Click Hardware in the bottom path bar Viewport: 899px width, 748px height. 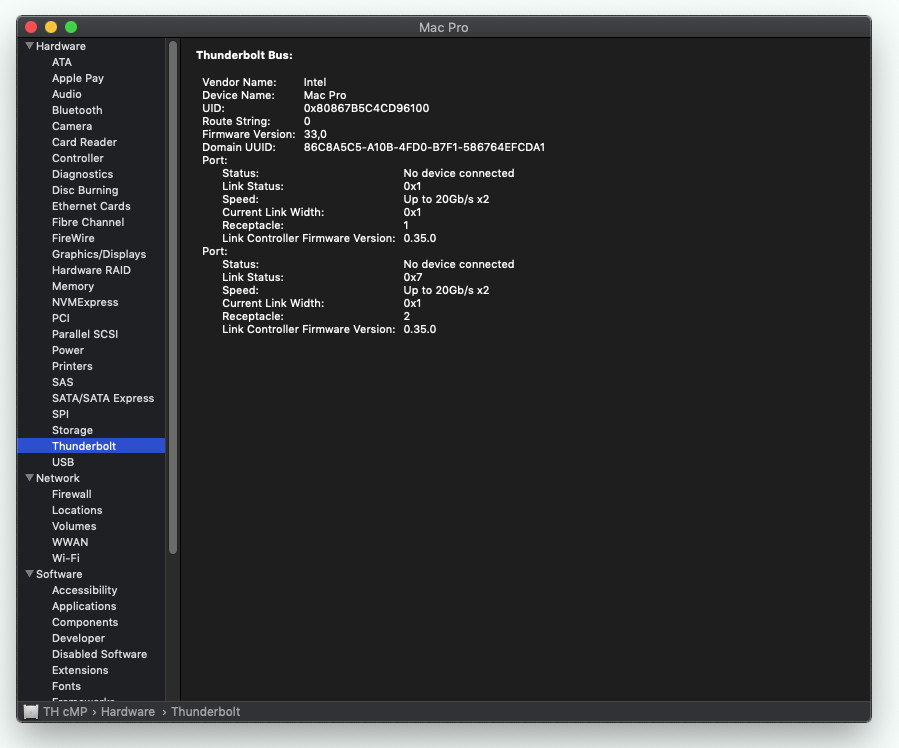point(128,712)
